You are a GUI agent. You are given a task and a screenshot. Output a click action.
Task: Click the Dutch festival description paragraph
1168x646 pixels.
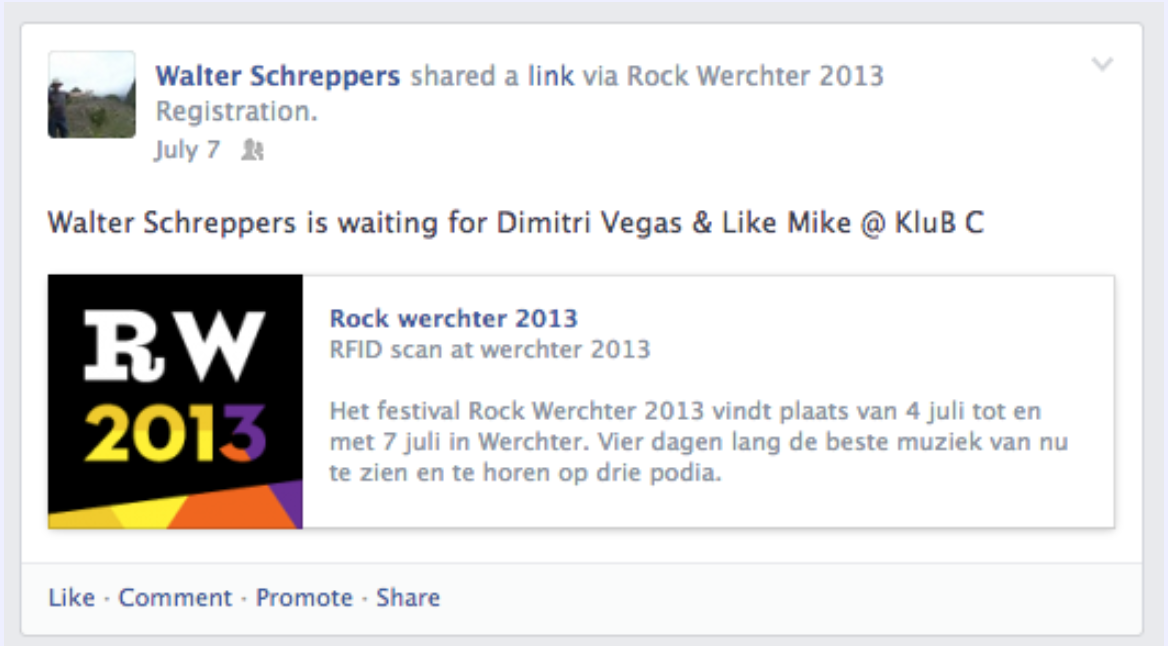(699, 441)
